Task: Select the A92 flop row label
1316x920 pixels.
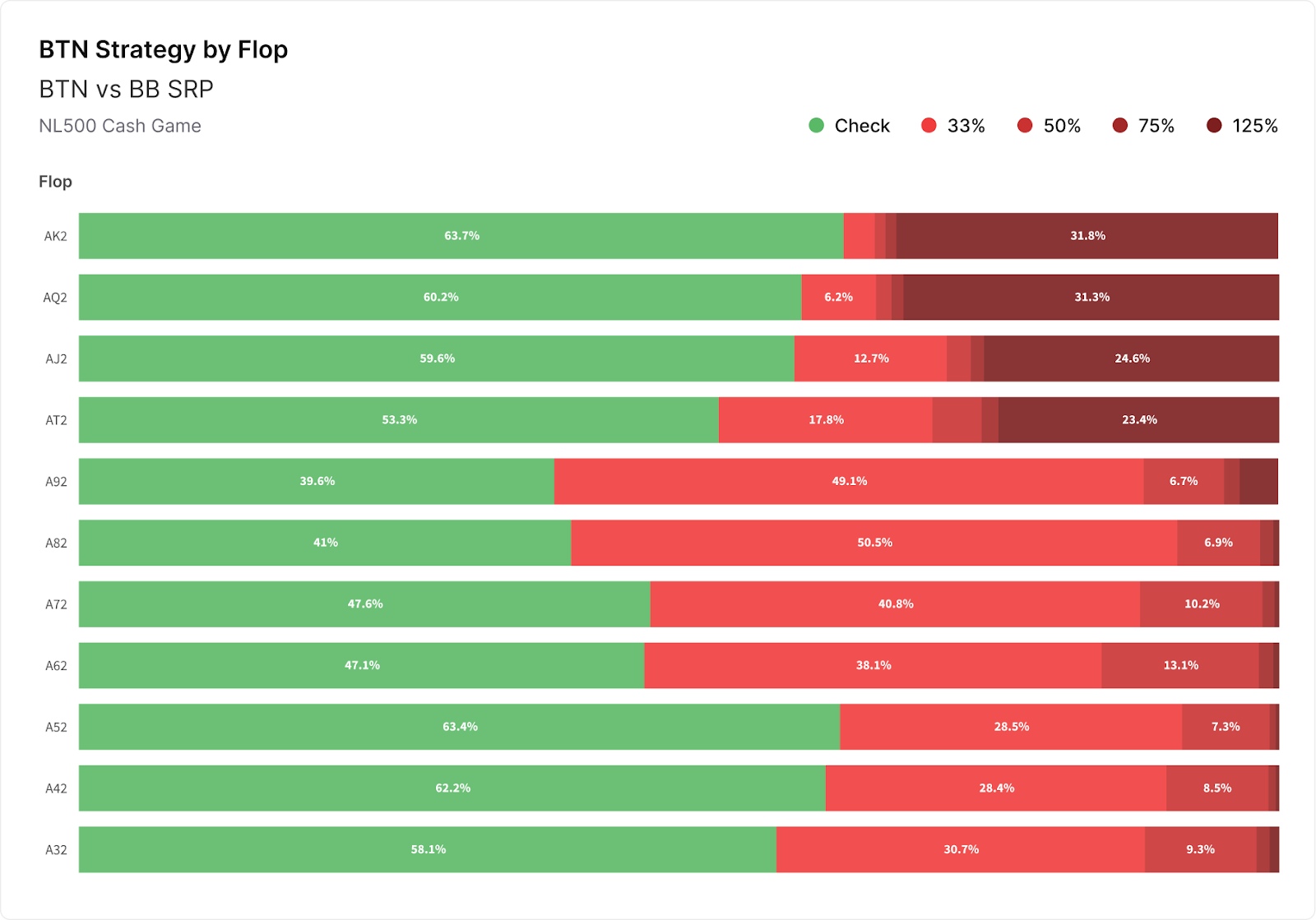Action: click(x=56, y=482)
